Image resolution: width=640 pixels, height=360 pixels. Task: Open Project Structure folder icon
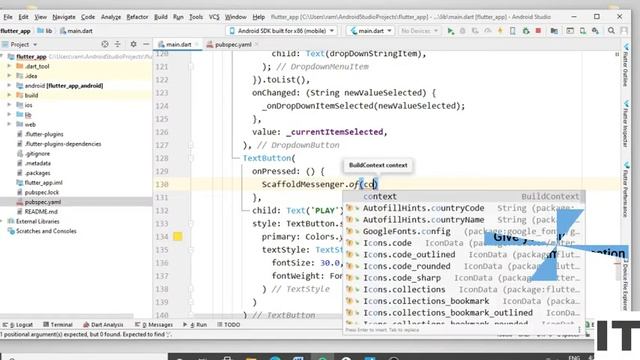(x=554, y=31)
